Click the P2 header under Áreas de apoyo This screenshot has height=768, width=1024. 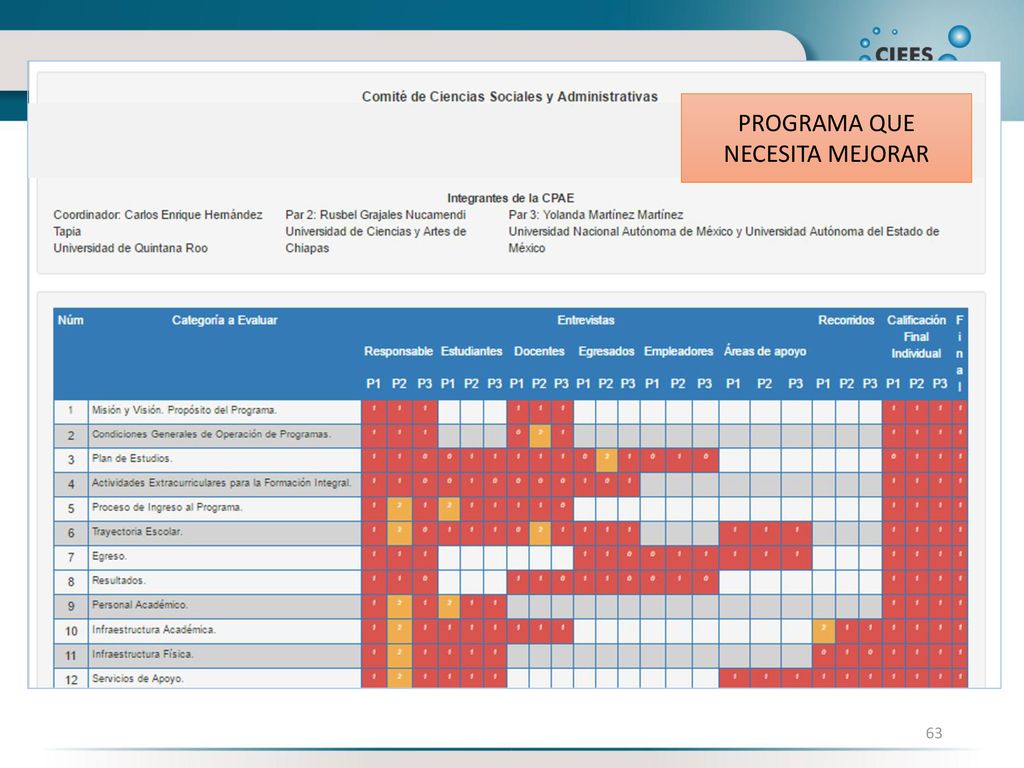pyautogui.click(x=764, y=384)
